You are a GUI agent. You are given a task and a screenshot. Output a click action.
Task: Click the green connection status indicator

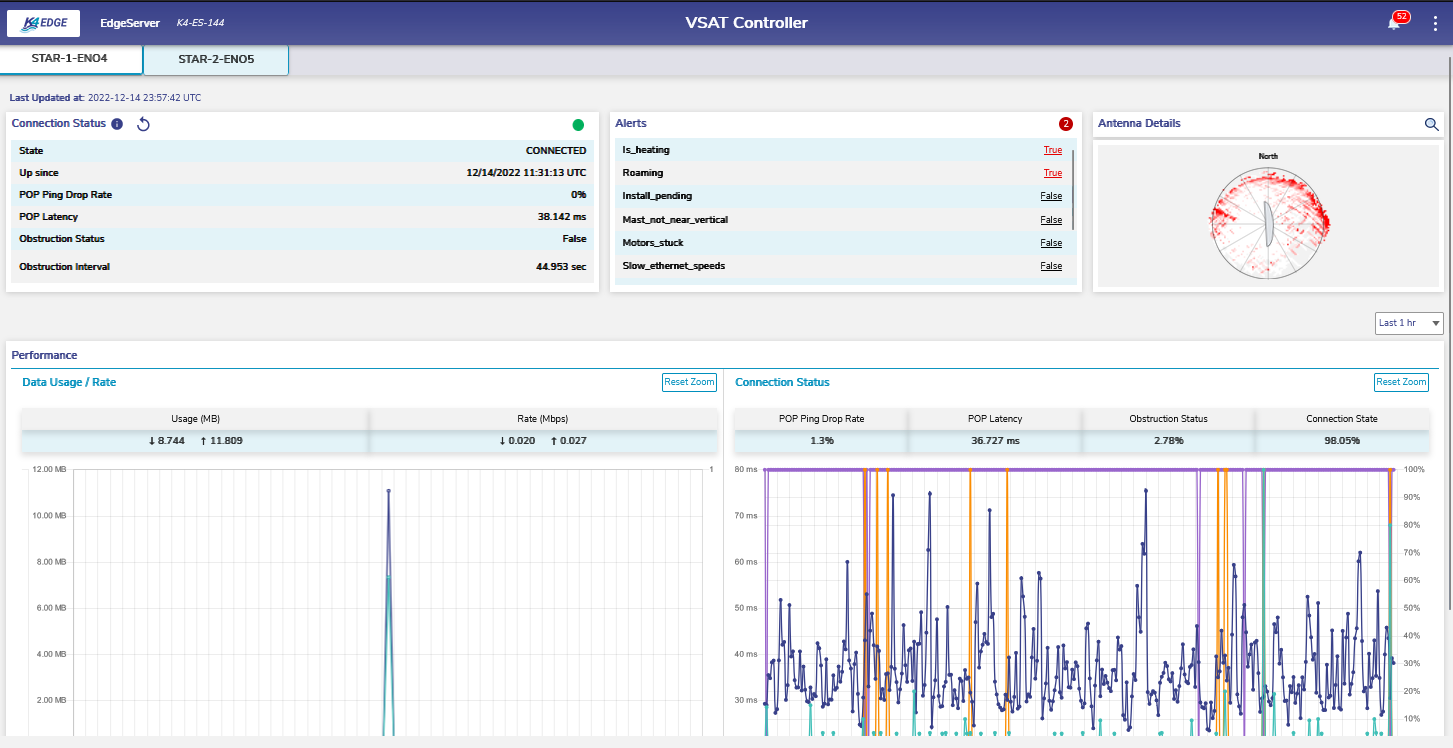point(578,125)
